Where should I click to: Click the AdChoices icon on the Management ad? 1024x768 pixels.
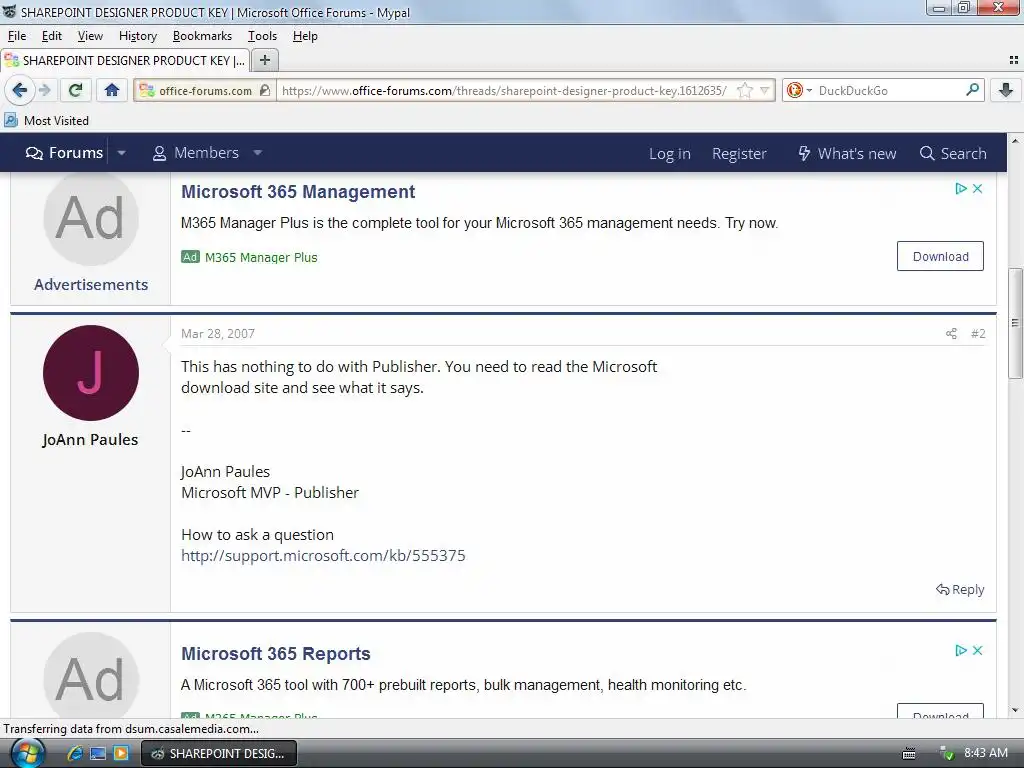coord(961,188)
